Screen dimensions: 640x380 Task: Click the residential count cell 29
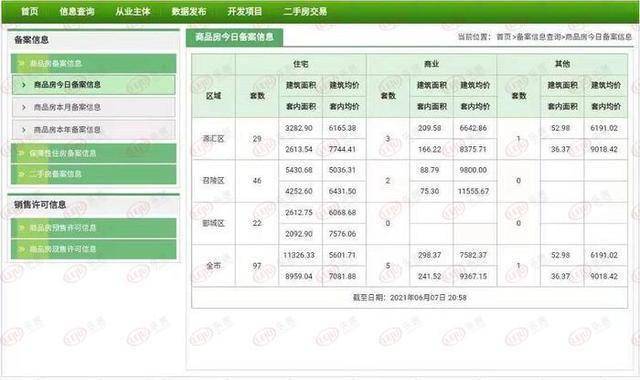coord(257,139)
